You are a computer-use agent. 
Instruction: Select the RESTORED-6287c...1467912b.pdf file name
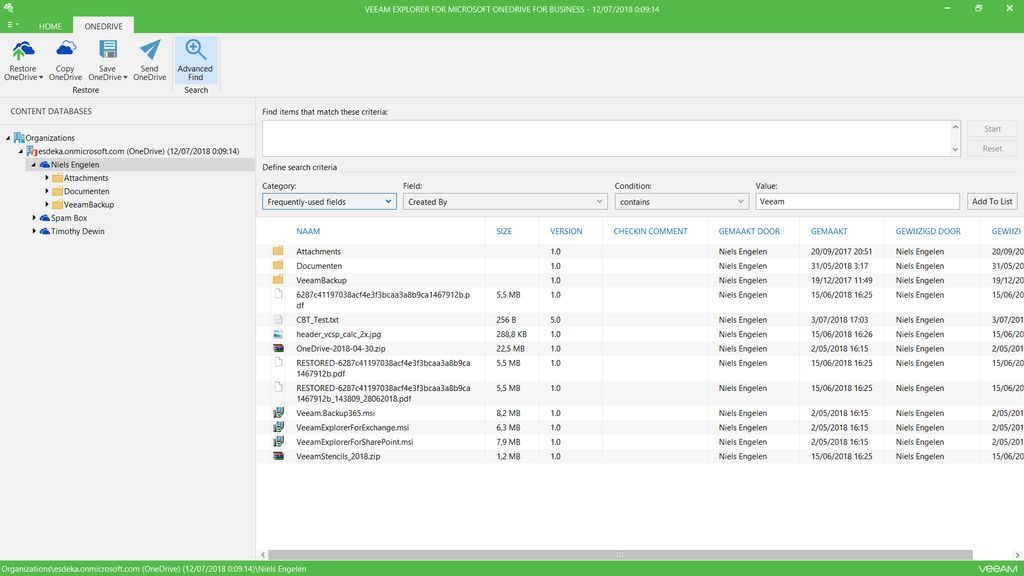click(x=383, y=368)
